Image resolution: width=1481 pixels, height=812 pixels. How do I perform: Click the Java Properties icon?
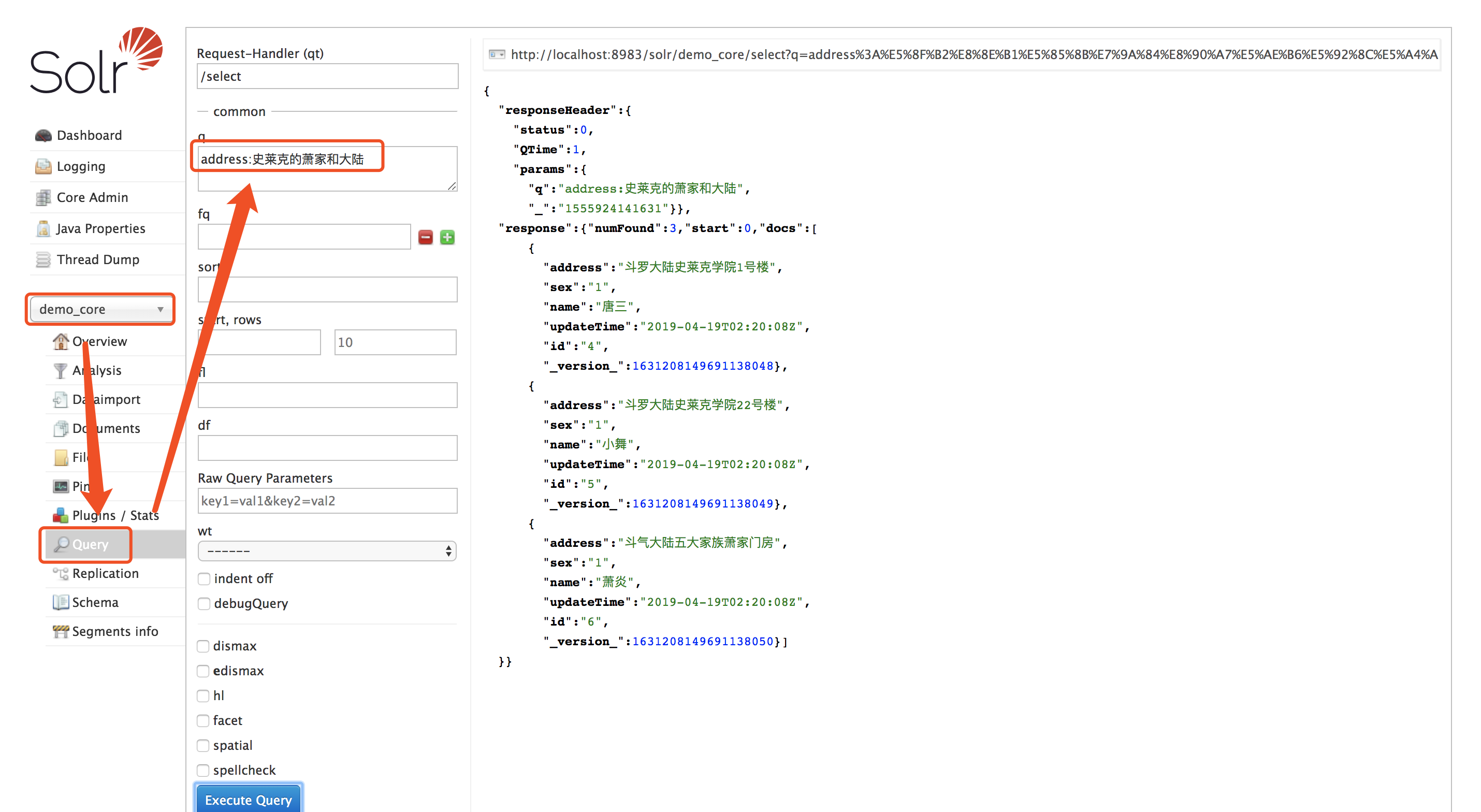42,228
